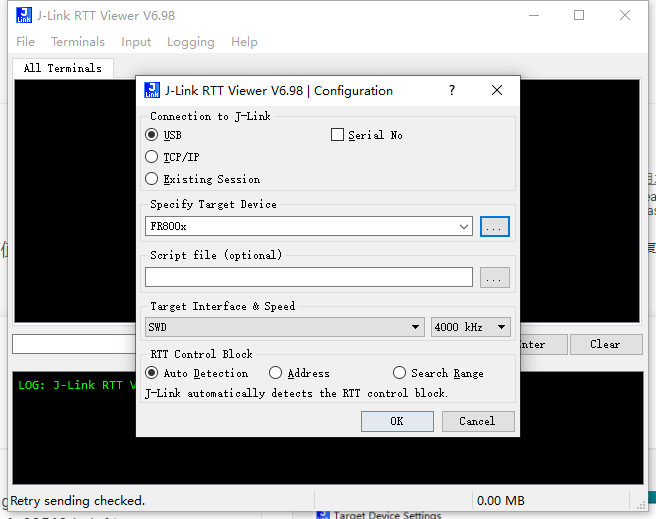Select the TCP/IP connection option
This screenshot has width=656, height=519.
point(151,157)
